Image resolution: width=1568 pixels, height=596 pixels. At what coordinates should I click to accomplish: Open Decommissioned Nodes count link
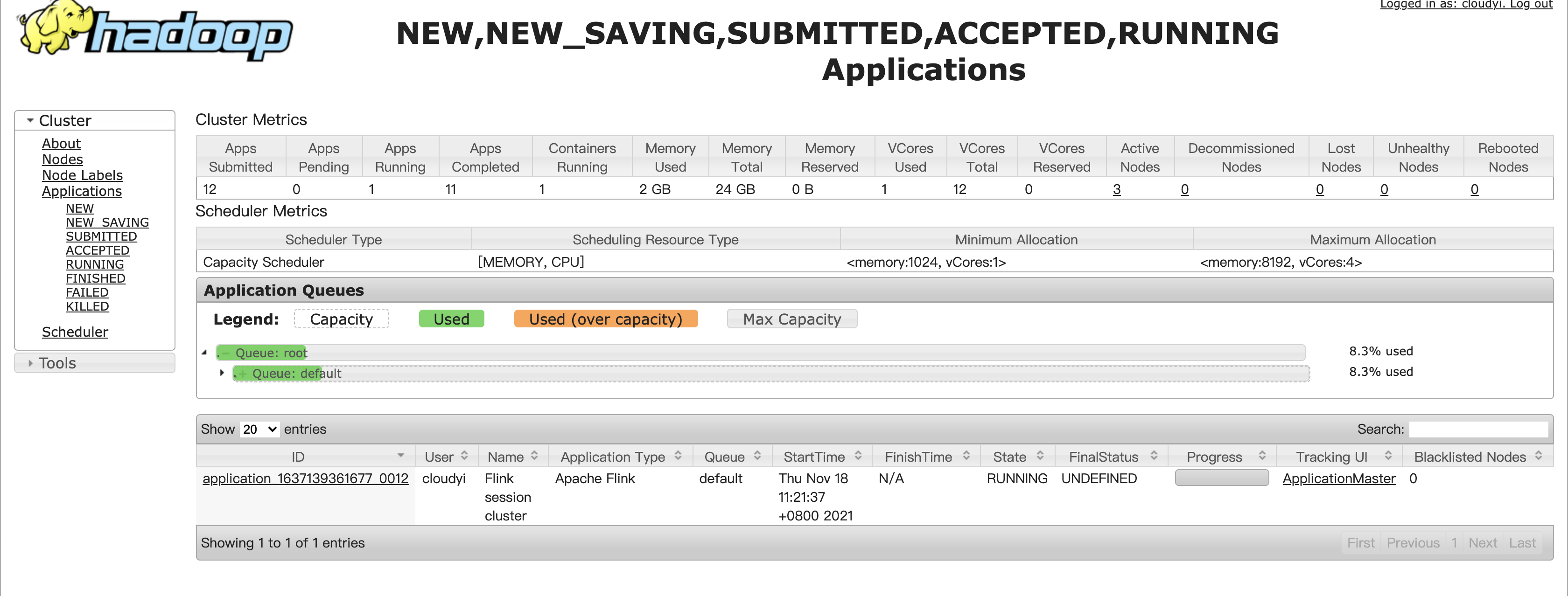1184,189
